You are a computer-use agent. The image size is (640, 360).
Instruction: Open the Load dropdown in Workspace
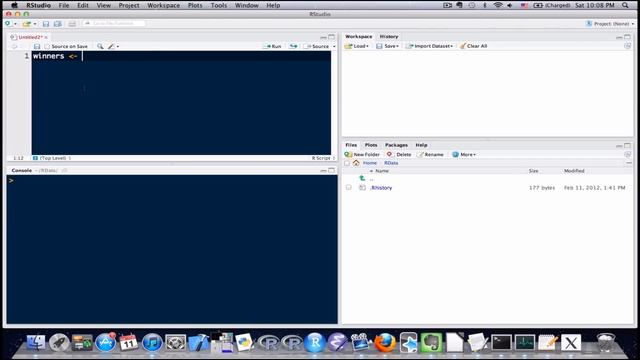pyautogui.click(x=356, y=46)
